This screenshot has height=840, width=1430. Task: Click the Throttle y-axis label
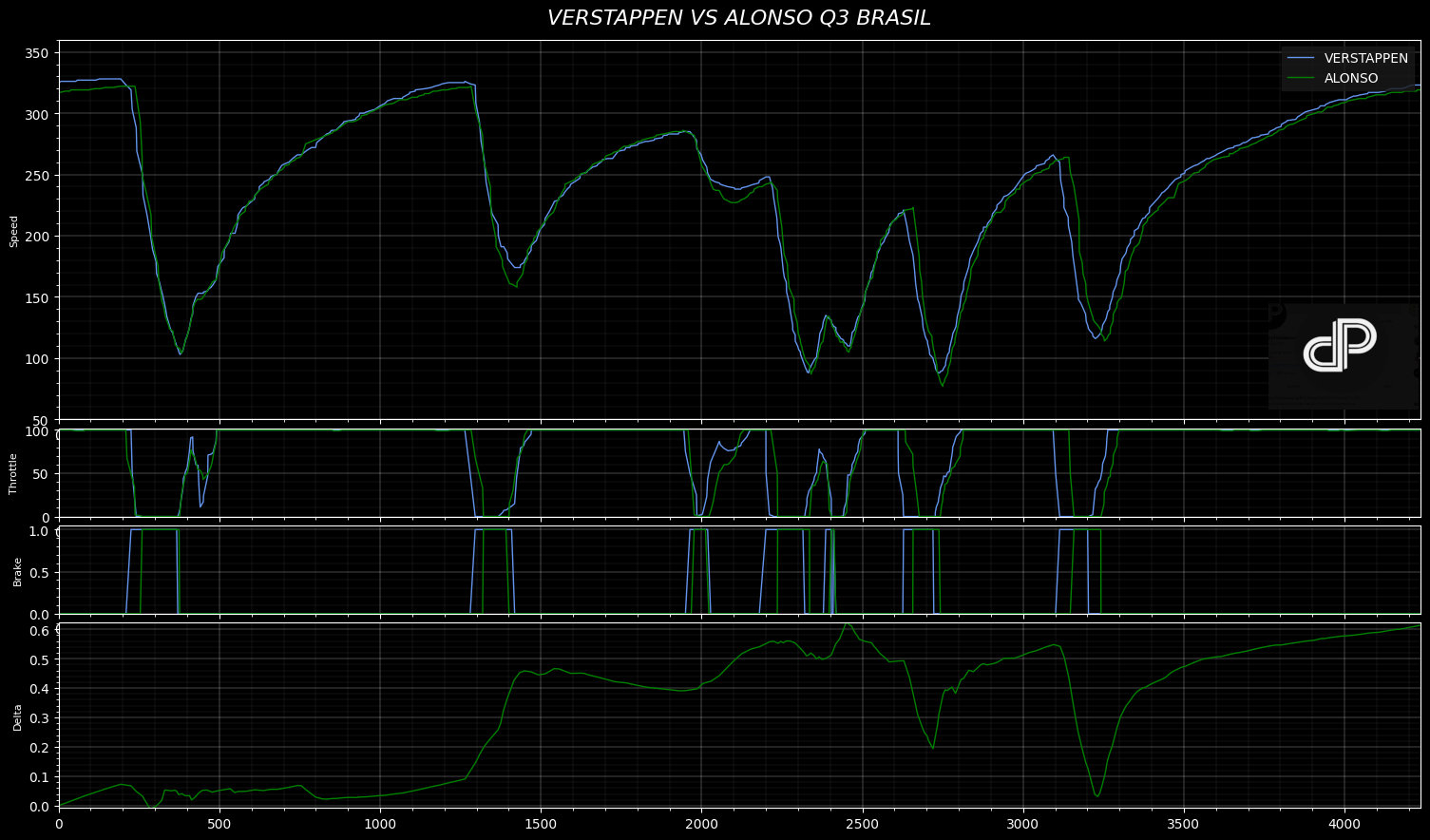tap(14, 473)
